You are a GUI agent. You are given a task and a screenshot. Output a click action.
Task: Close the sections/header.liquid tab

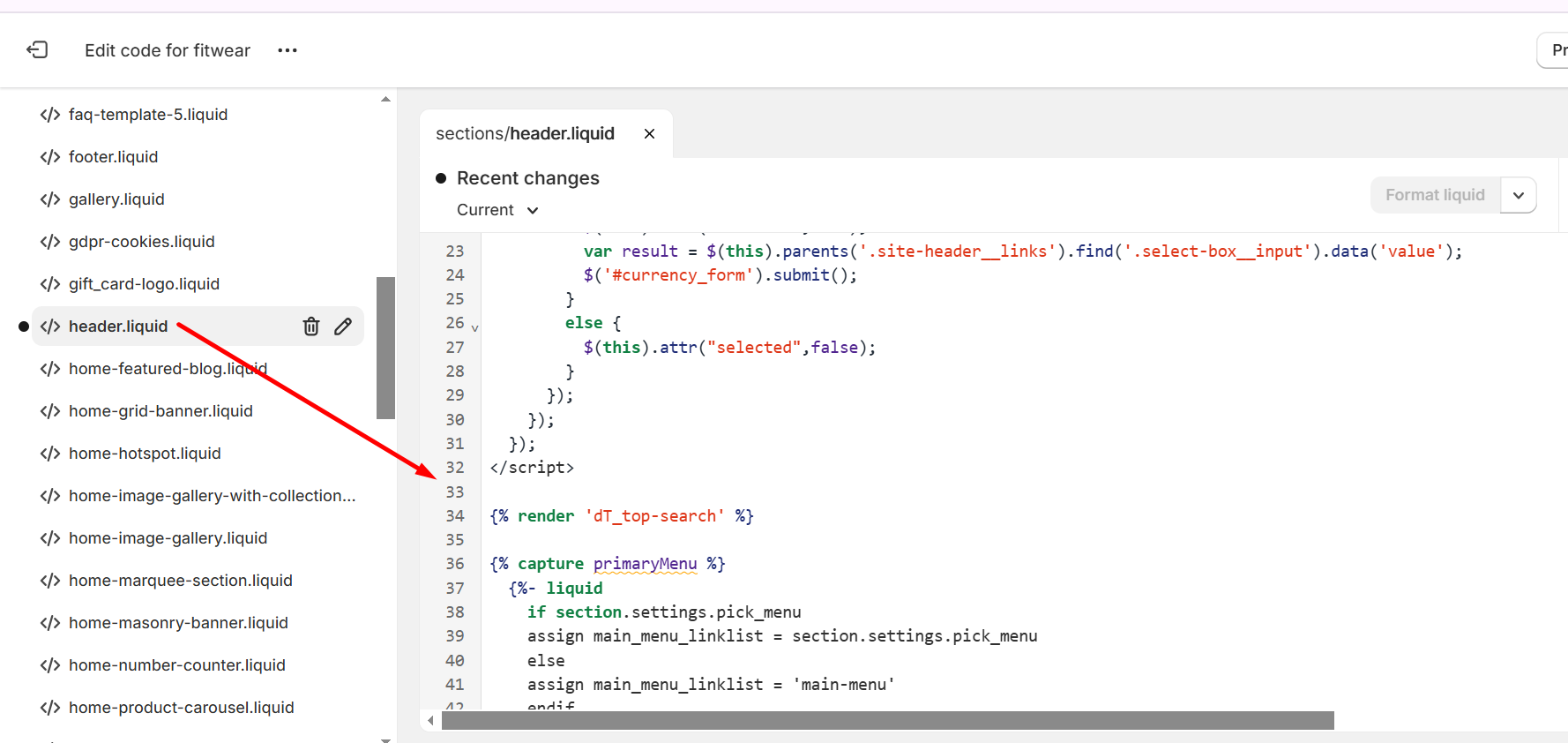(x=649, y=133)
